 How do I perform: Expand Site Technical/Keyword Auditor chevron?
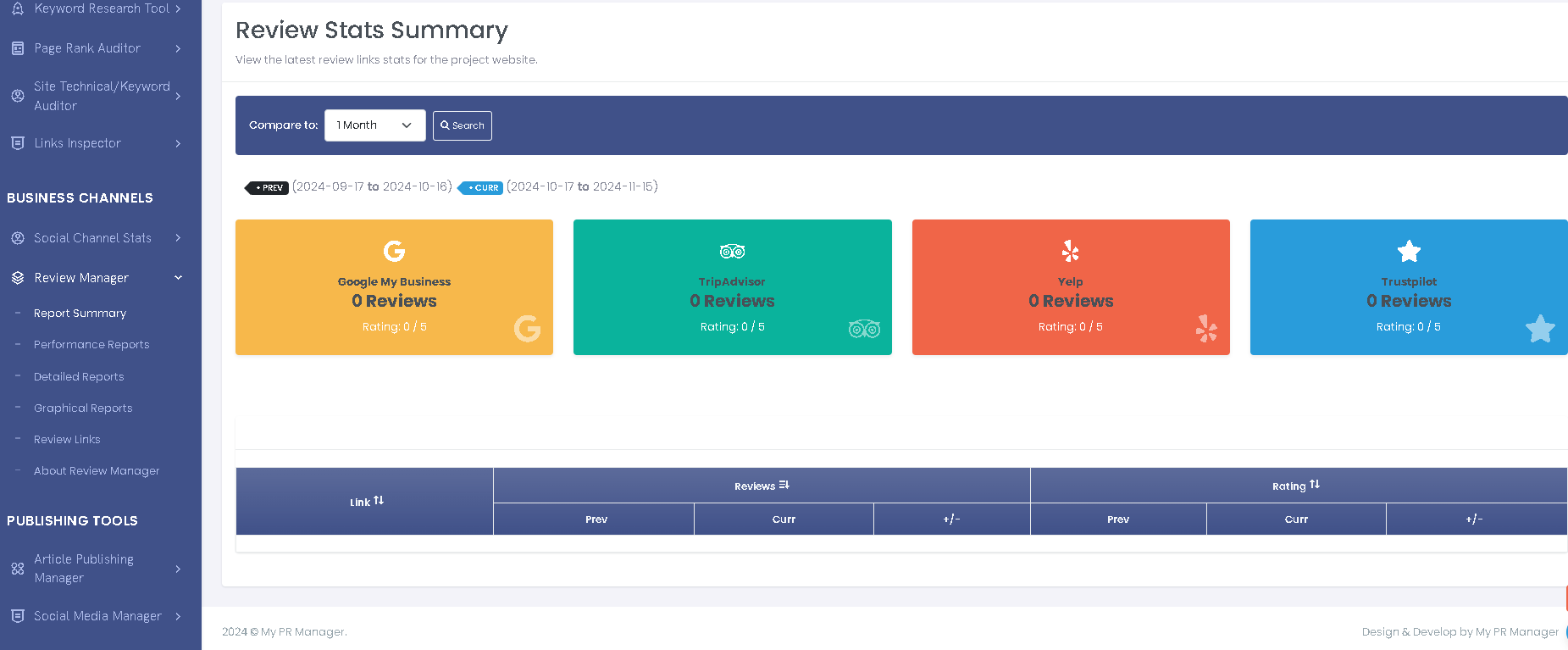pyautogui.click(x=178, y=96)
